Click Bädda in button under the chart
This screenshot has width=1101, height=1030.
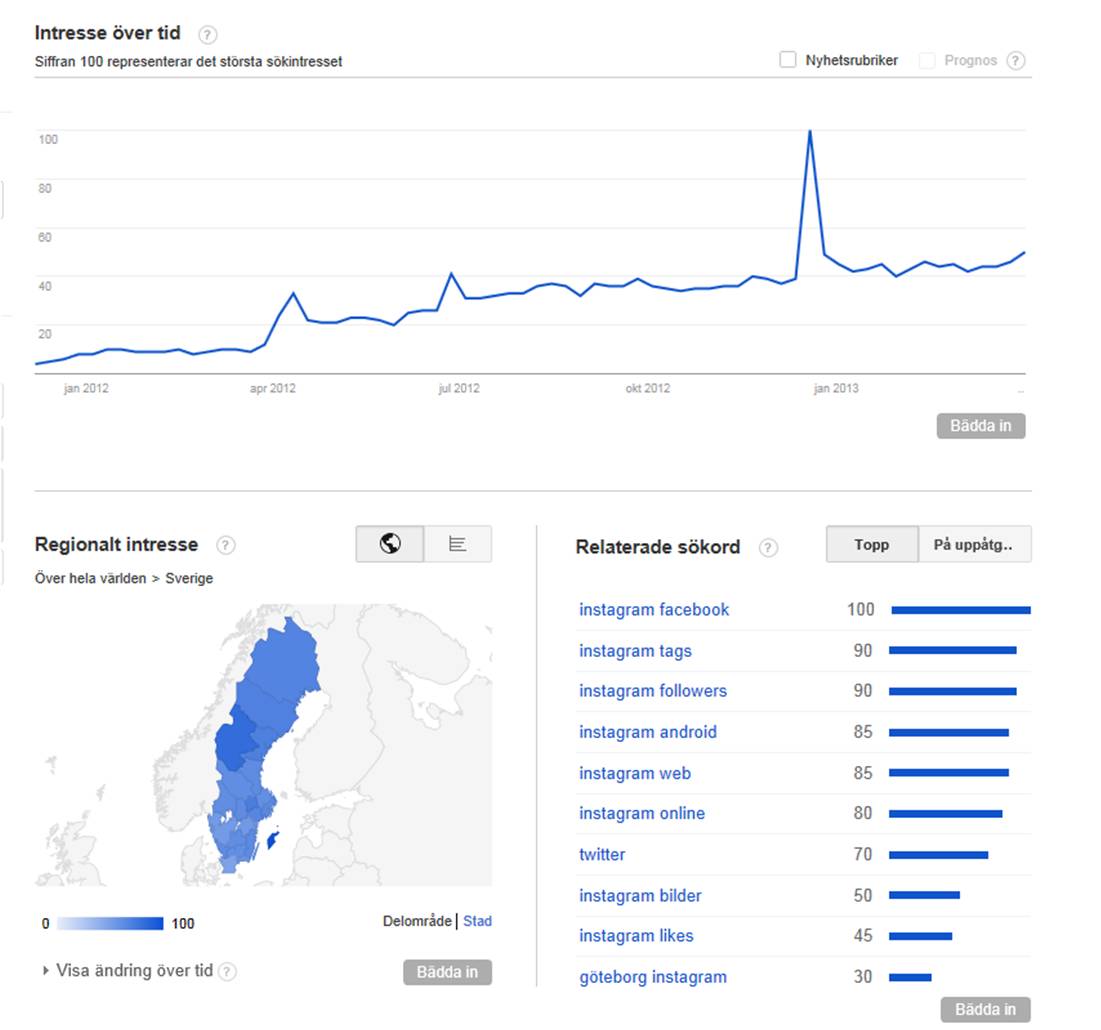[x=981, y=425]
